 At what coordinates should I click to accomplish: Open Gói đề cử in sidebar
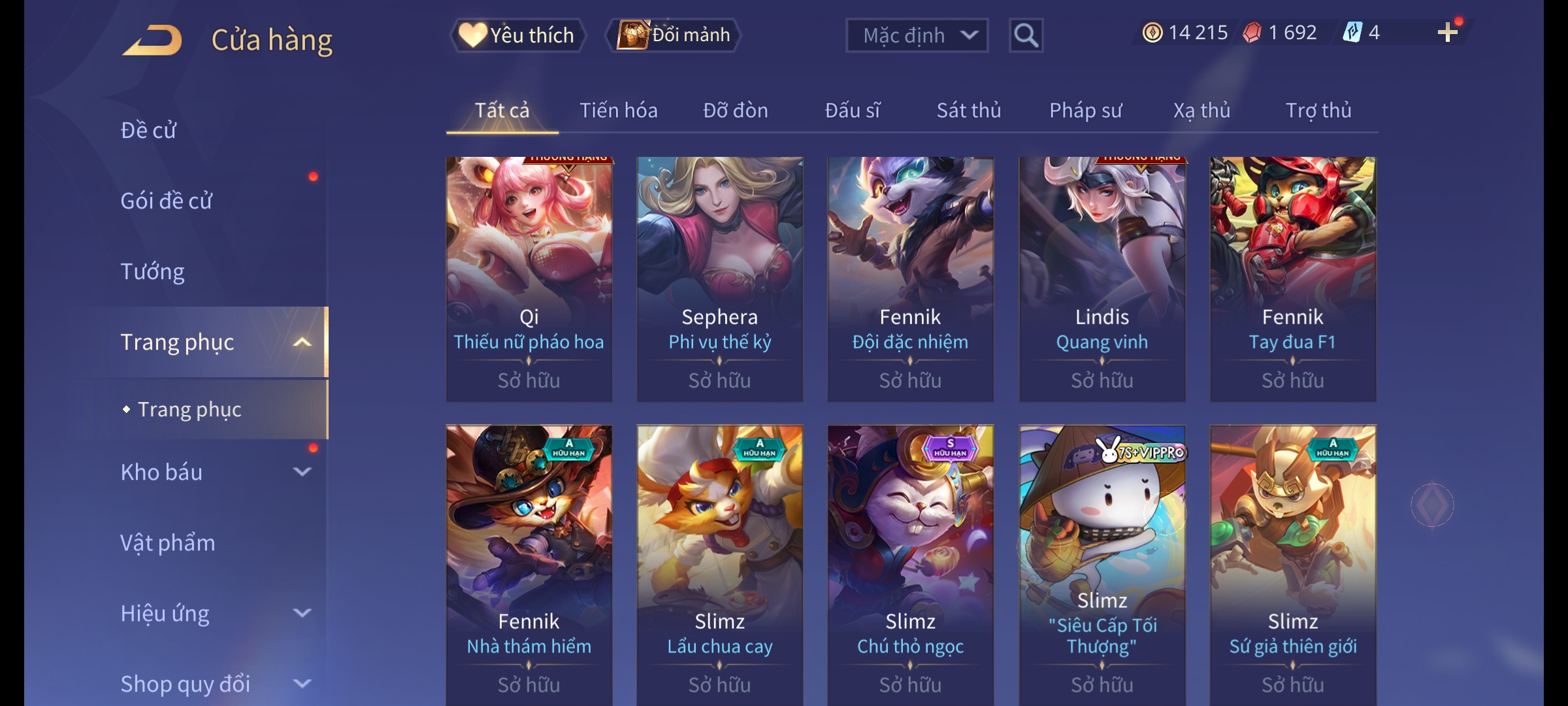(x=167, y=201)
